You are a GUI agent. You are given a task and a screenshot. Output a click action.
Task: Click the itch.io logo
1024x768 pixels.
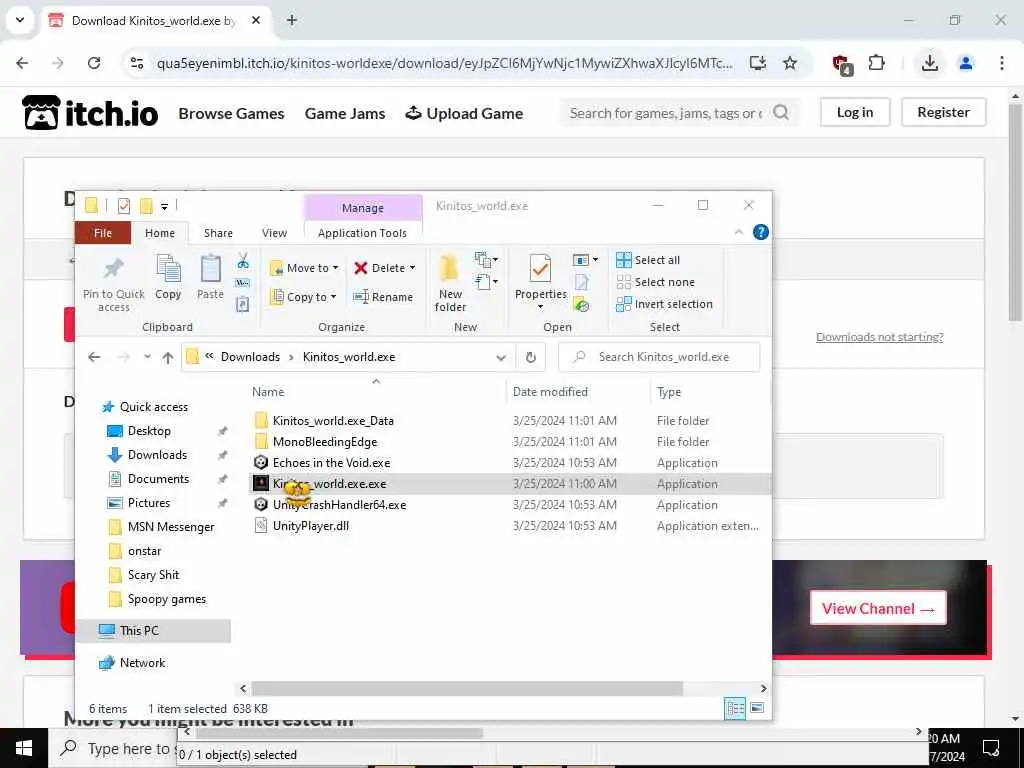[x=90, y=112]
